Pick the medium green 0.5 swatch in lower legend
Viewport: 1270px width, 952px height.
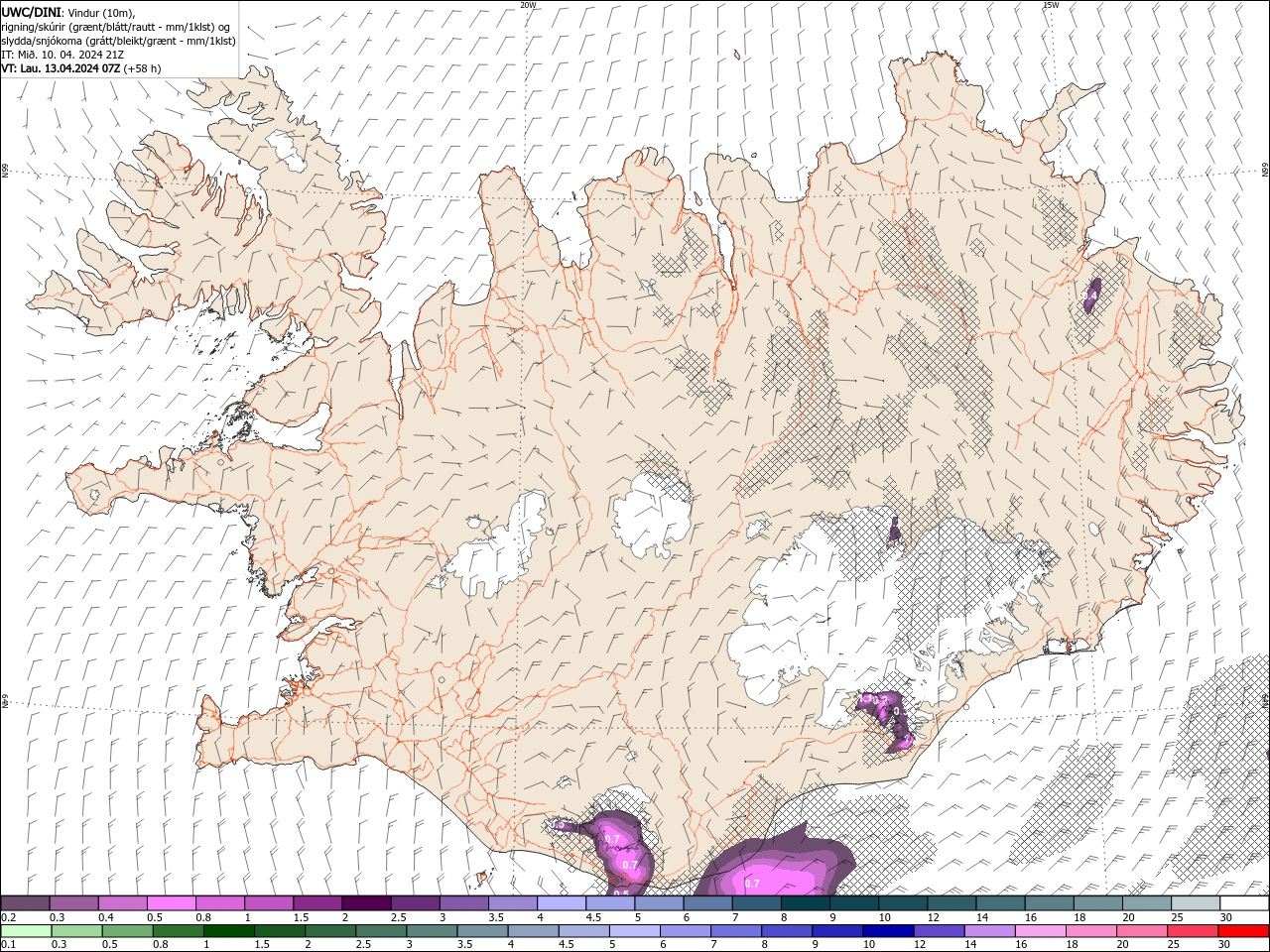click(x=127, y=931)
